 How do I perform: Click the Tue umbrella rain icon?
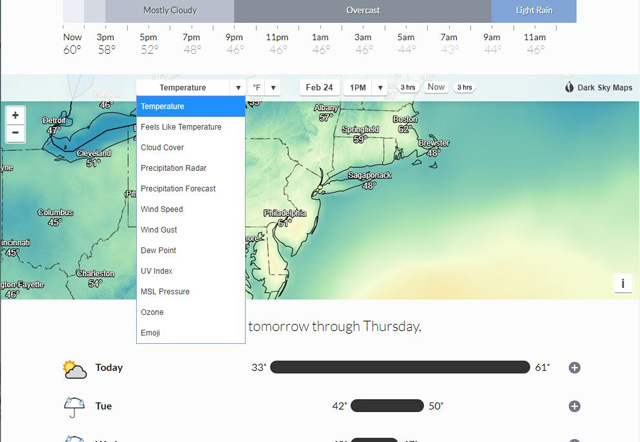(74, 407)
